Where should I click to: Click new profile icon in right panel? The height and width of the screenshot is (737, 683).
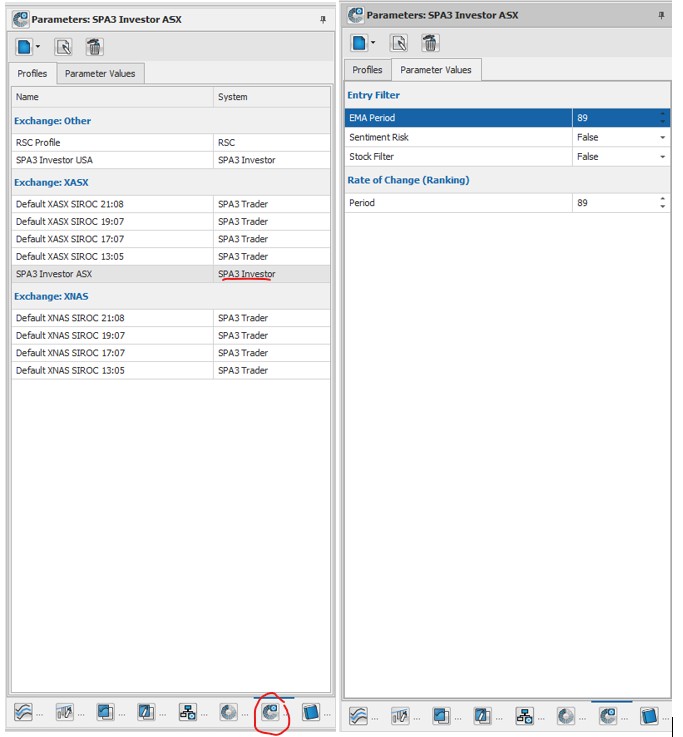tap(359, 43)
